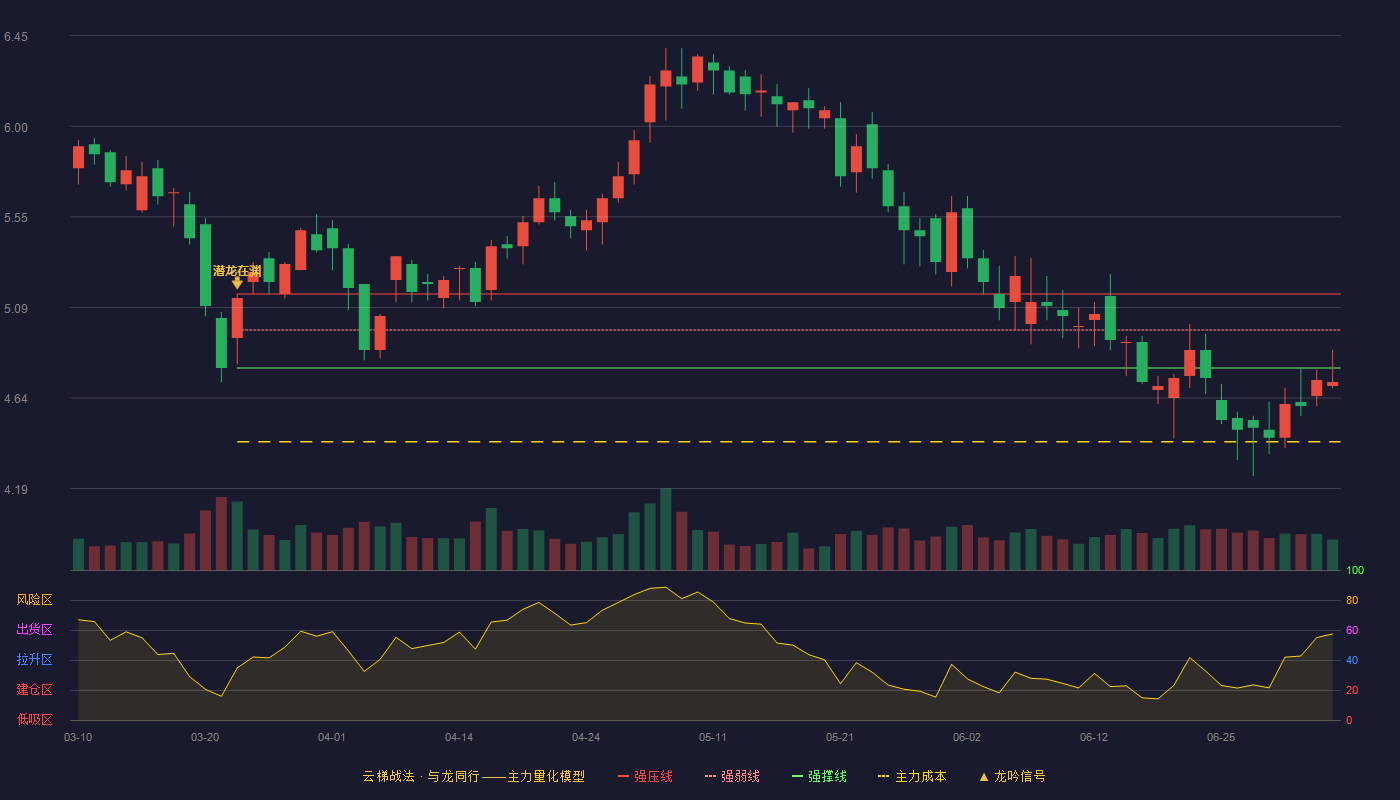Screen dimensions: 1400x800
Task: Click the 06-25 date label
Action: point(1221,737)
